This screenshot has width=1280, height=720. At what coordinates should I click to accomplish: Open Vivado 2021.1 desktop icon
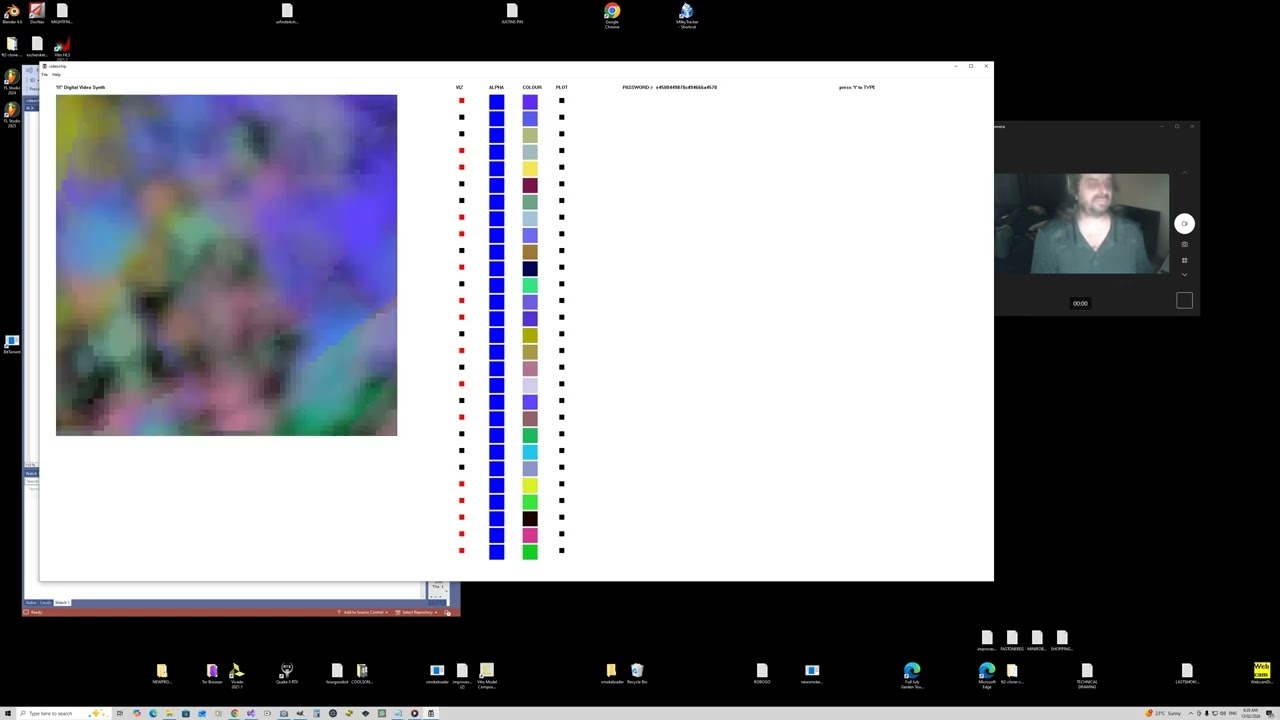[x=237, y=675]
